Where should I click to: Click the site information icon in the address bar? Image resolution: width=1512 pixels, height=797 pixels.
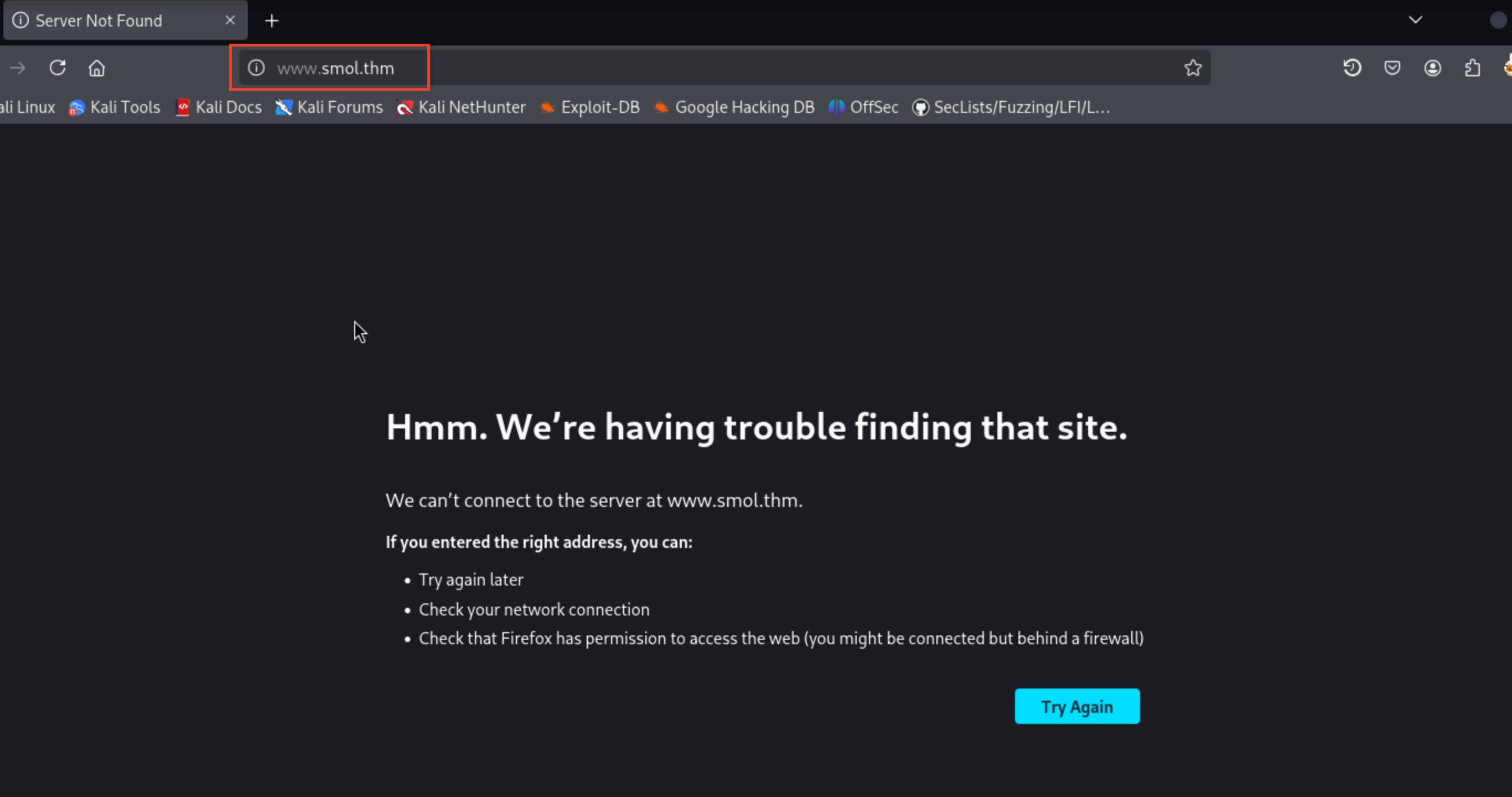pyautogui.click(x=256, y=68)
